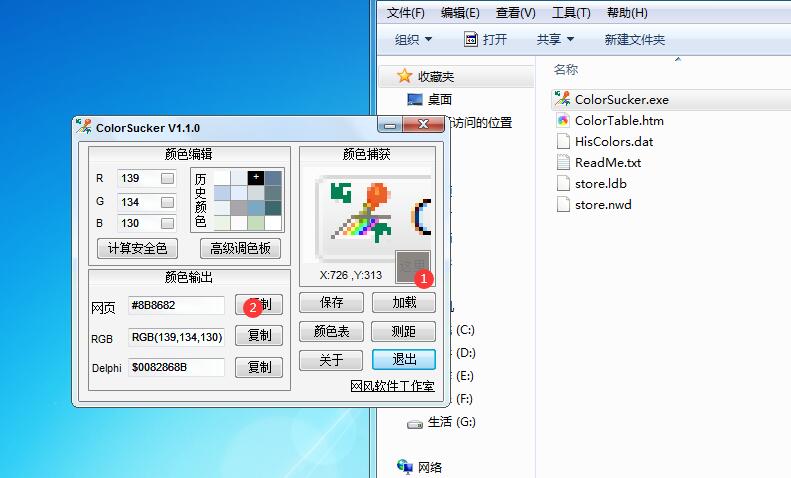Click the 关于 about button
Screen dimensions: 791x478
[331, 360]
